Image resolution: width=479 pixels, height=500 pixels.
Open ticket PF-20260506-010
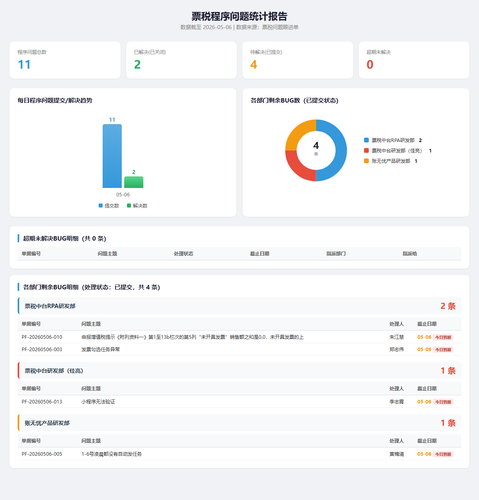42,337
